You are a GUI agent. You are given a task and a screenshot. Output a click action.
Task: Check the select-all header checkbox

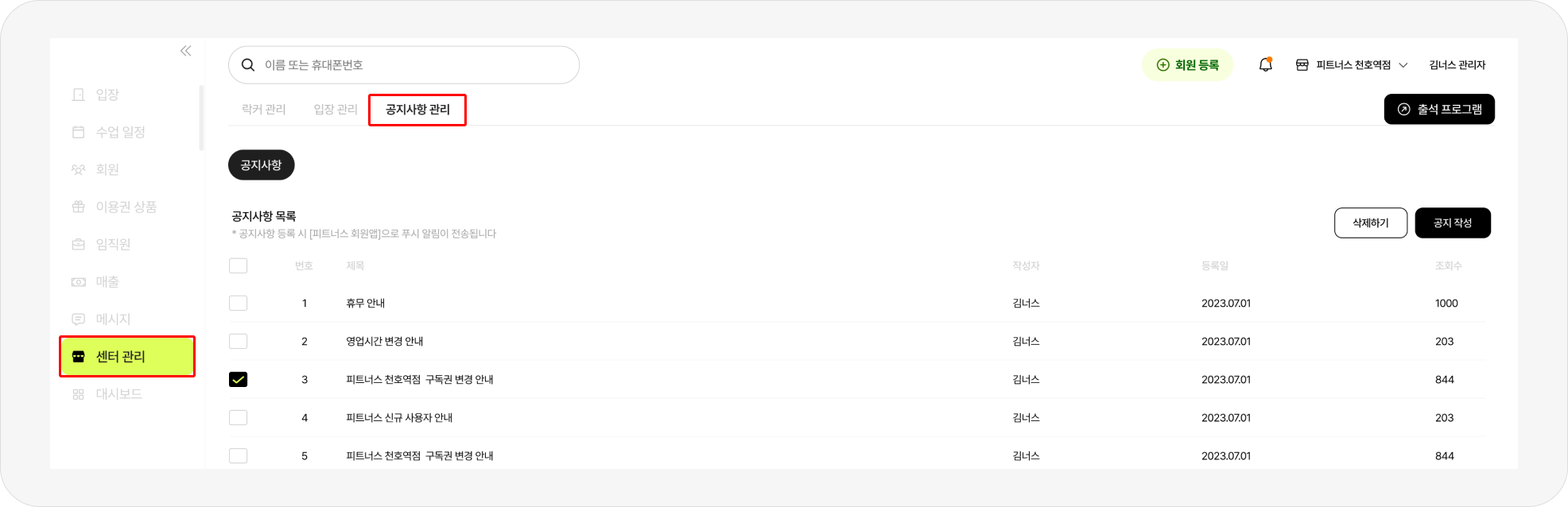click(238, 265)
